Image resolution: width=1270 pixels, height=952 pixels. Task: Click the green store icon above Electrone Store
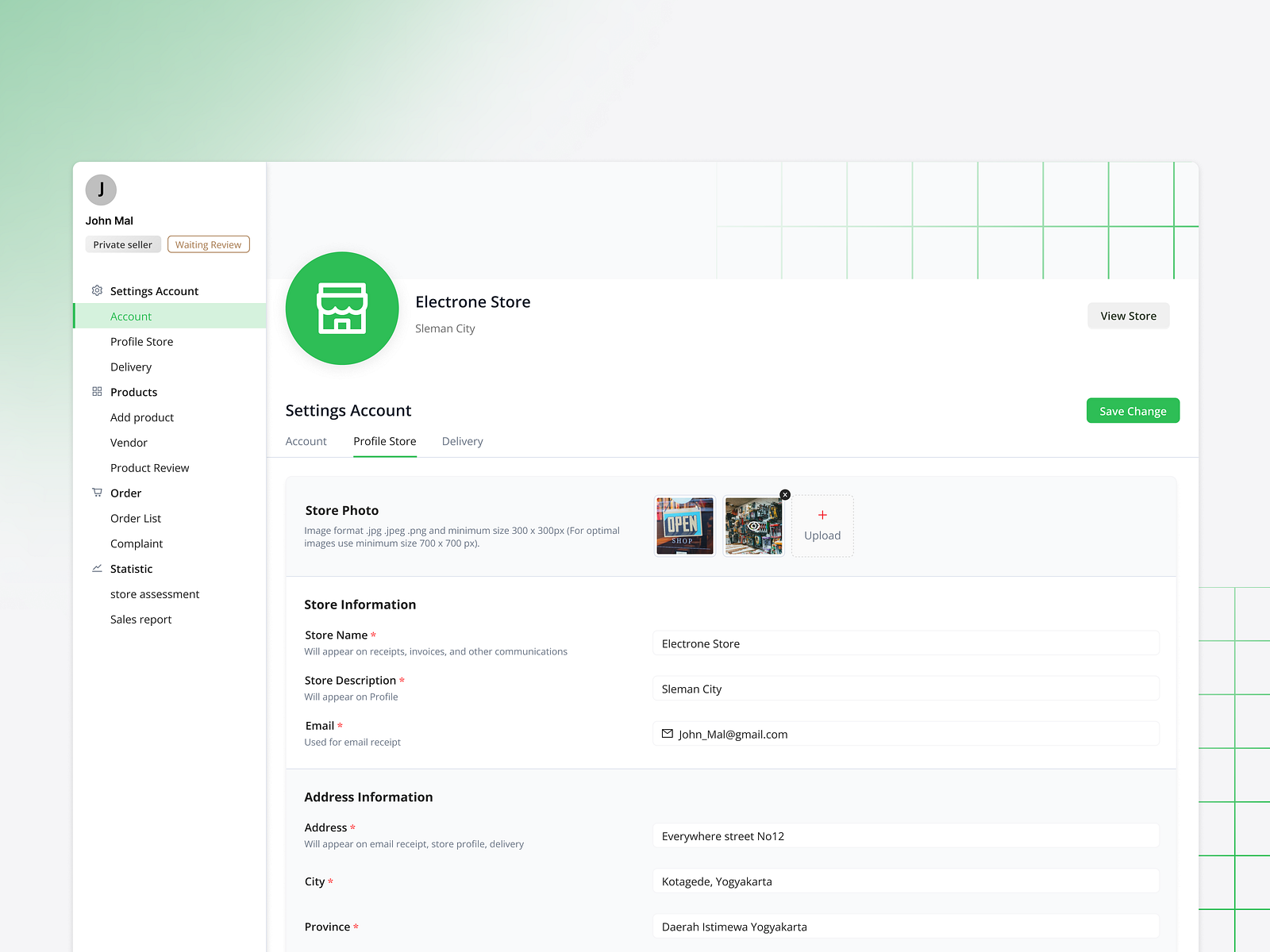pos(342,309)
